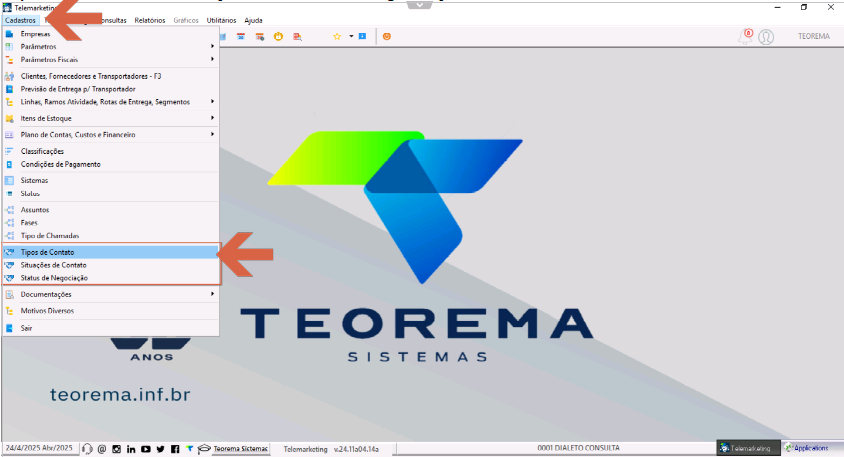Click the blue square toolbar icon

click(x=362, y=37)
